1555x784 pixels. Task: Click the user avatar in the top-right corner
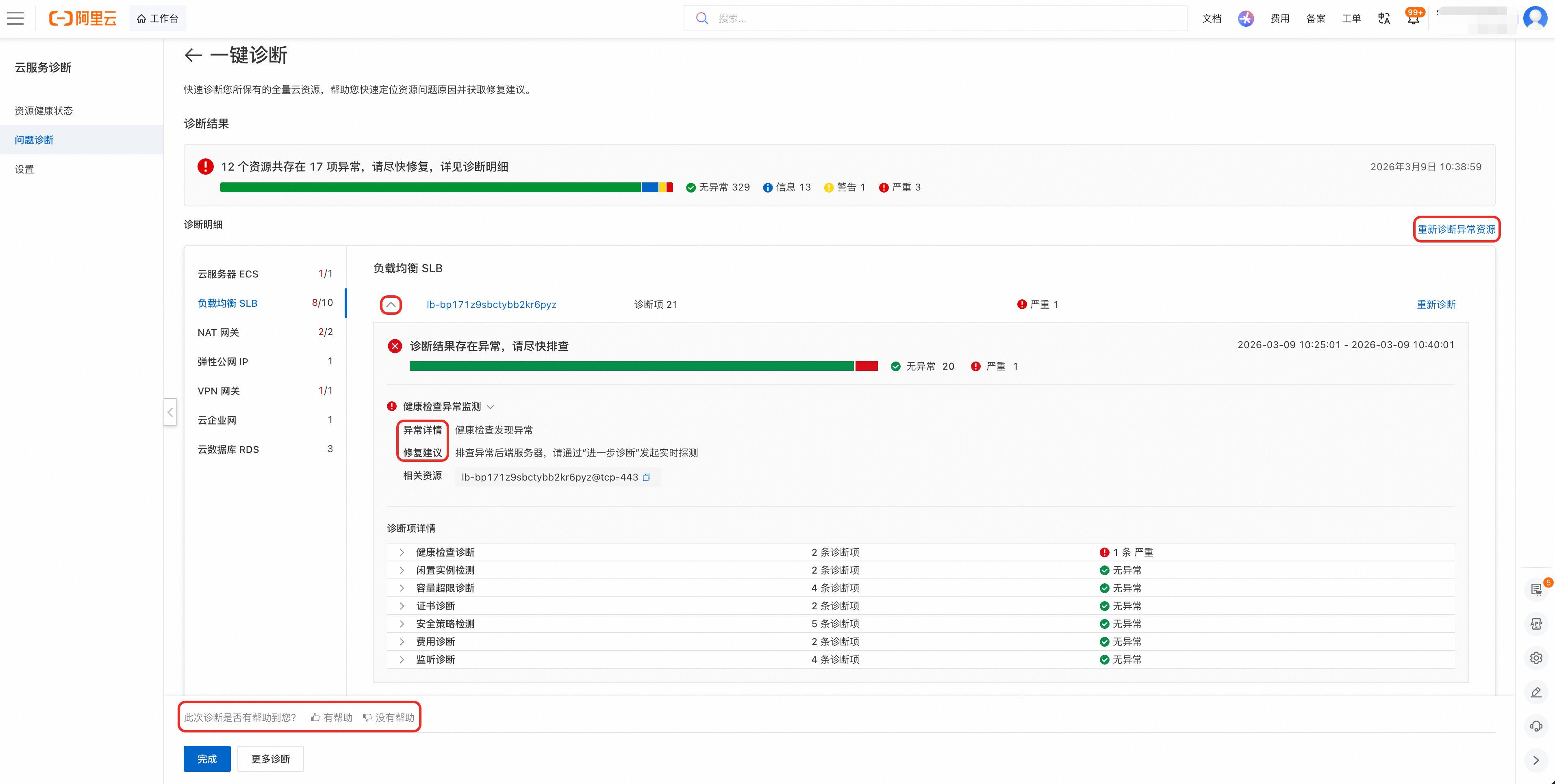[x=1535, y=18]
